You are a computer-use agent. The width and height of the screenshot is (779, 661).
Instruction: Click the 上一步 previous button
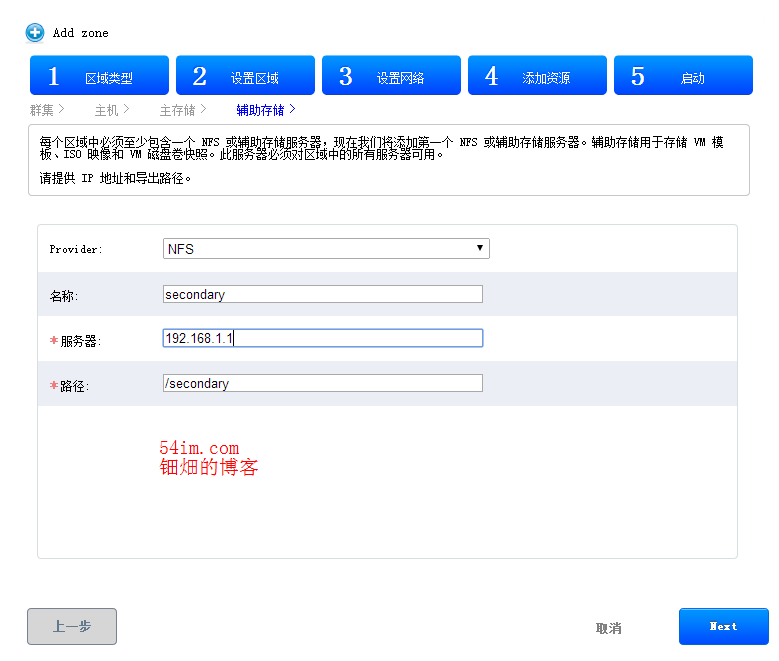tap(72, 627)
